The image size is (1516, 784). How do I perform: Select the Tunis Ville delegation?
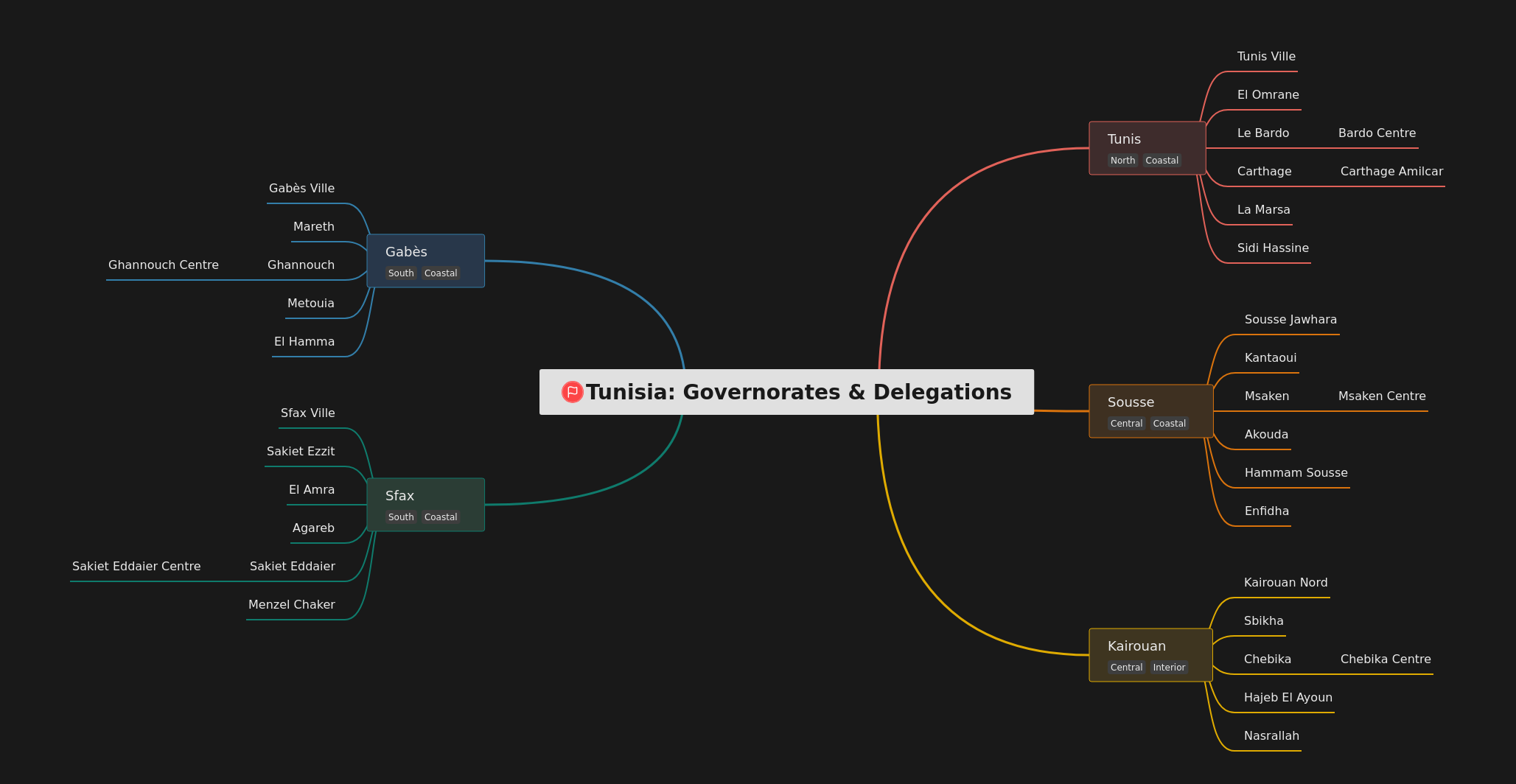tap(1266, 57)
